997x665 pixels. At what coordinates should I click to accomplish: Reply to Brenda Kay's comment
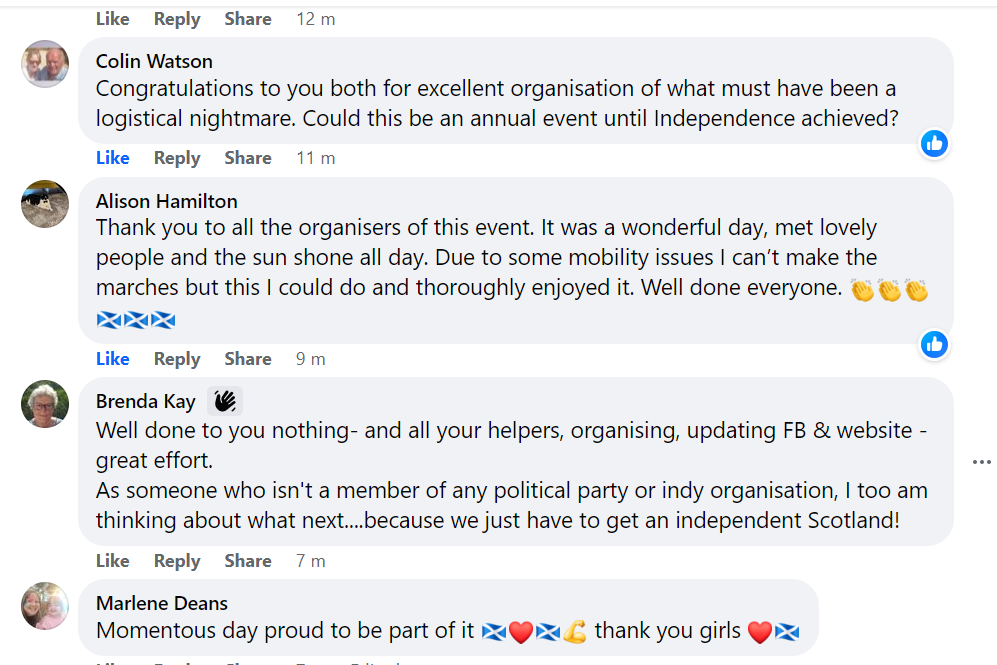[177, 561]
